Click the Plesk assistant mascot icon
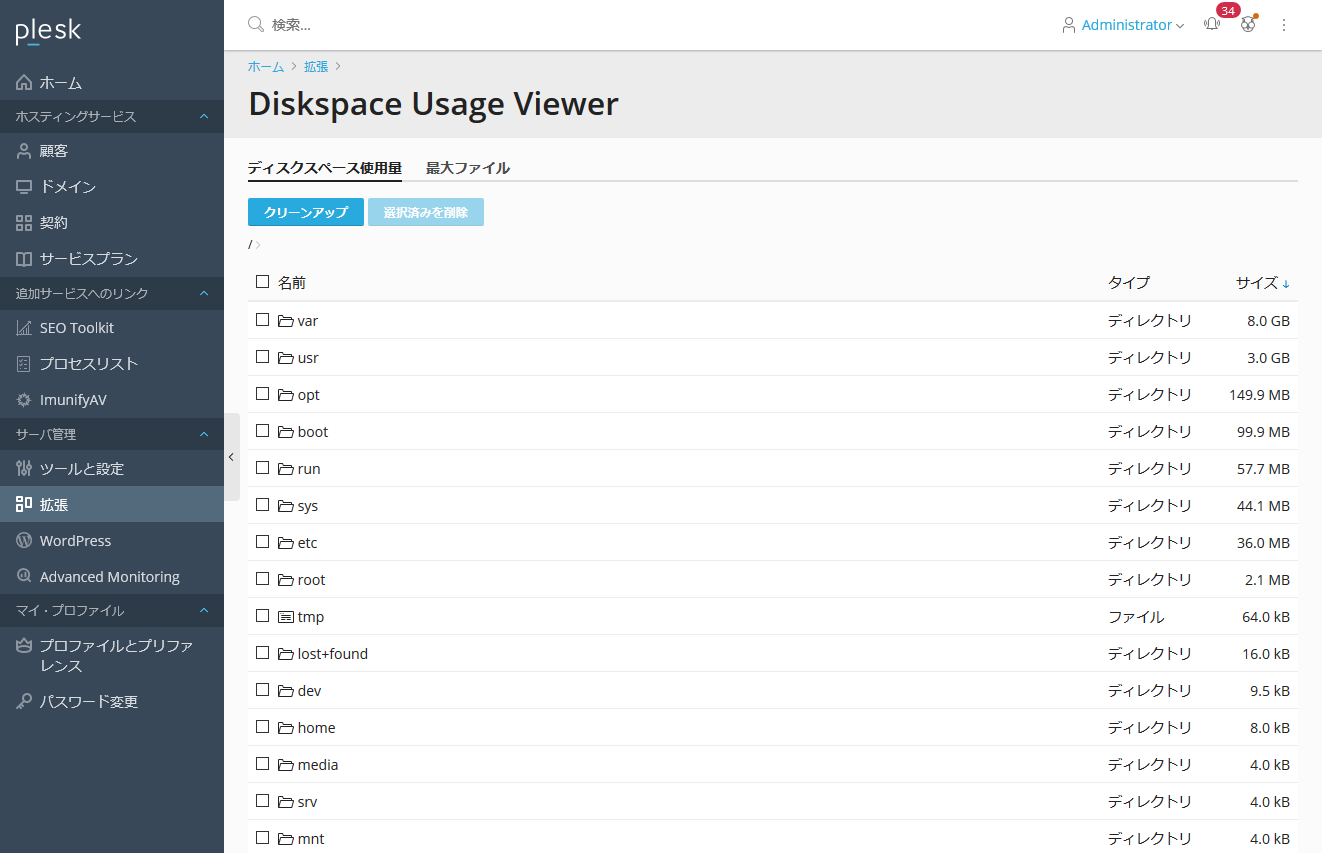Viewport: 1322px width, 853px height. coord(1248,25)
